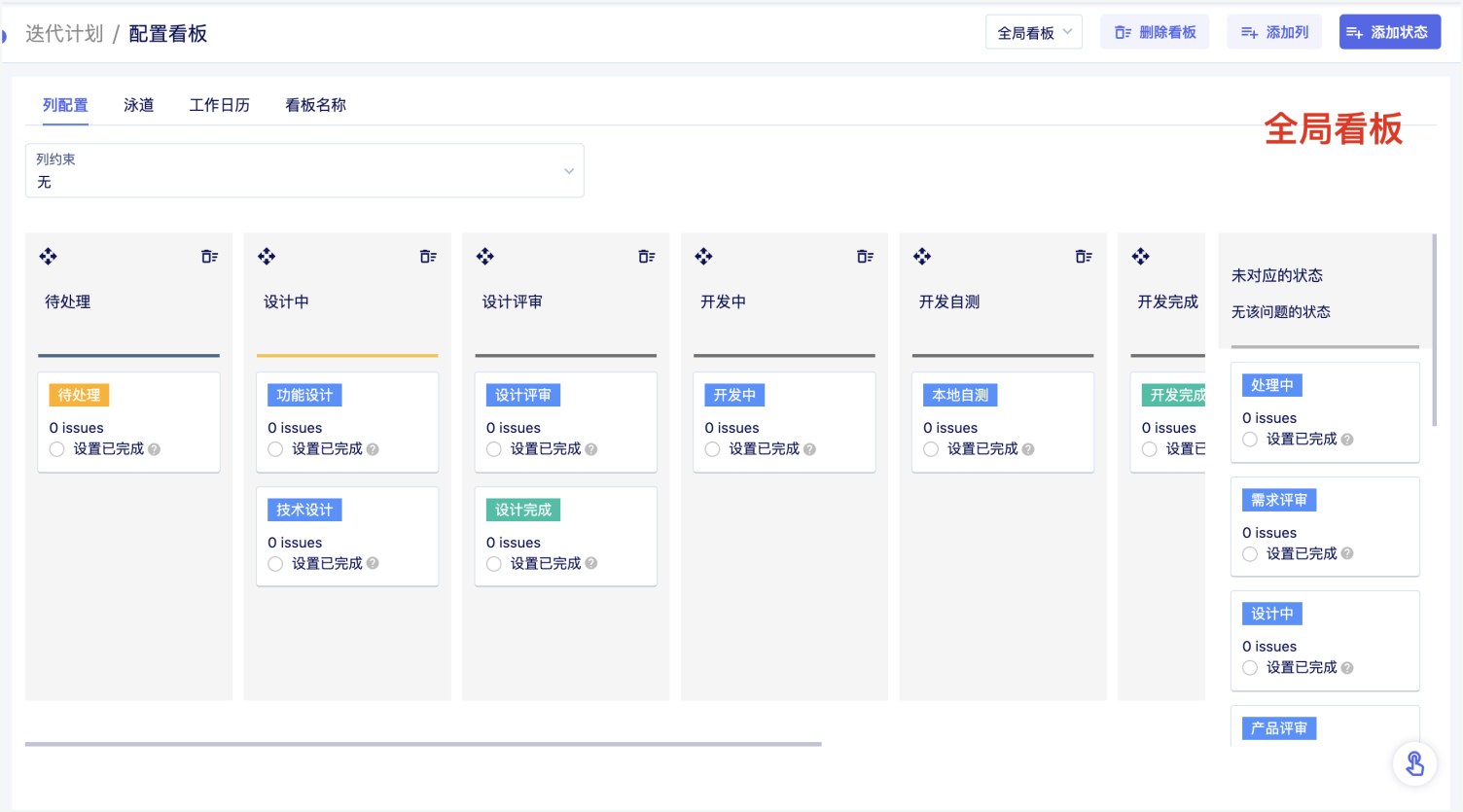
Task: Select the blue 产品评审 status tag
Action: tap(1279, 728)
